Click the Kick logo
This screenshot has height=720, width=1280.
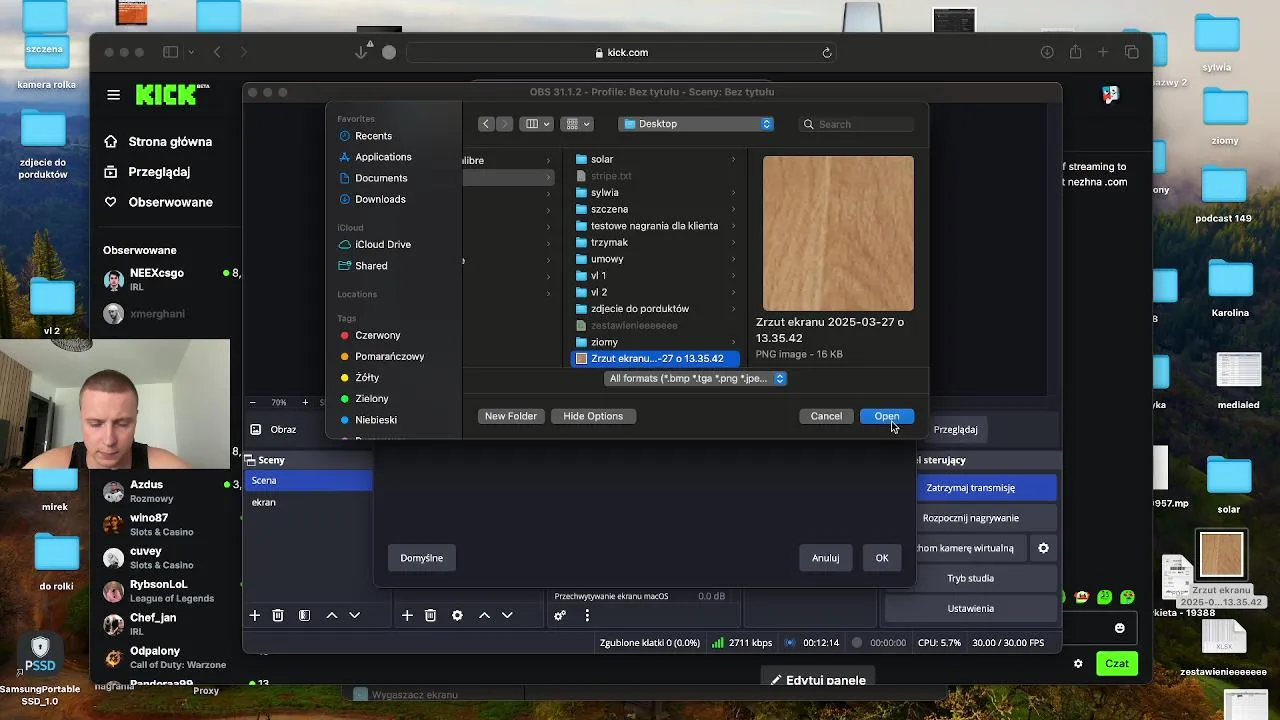click(x=172, y=94)
